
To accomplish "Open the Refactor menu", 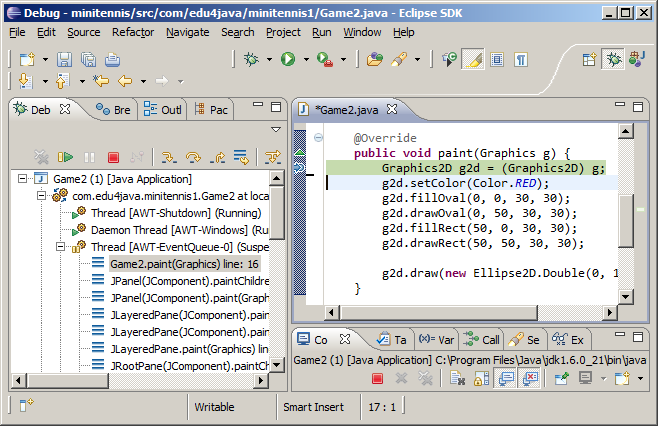I will pos(133,32).
